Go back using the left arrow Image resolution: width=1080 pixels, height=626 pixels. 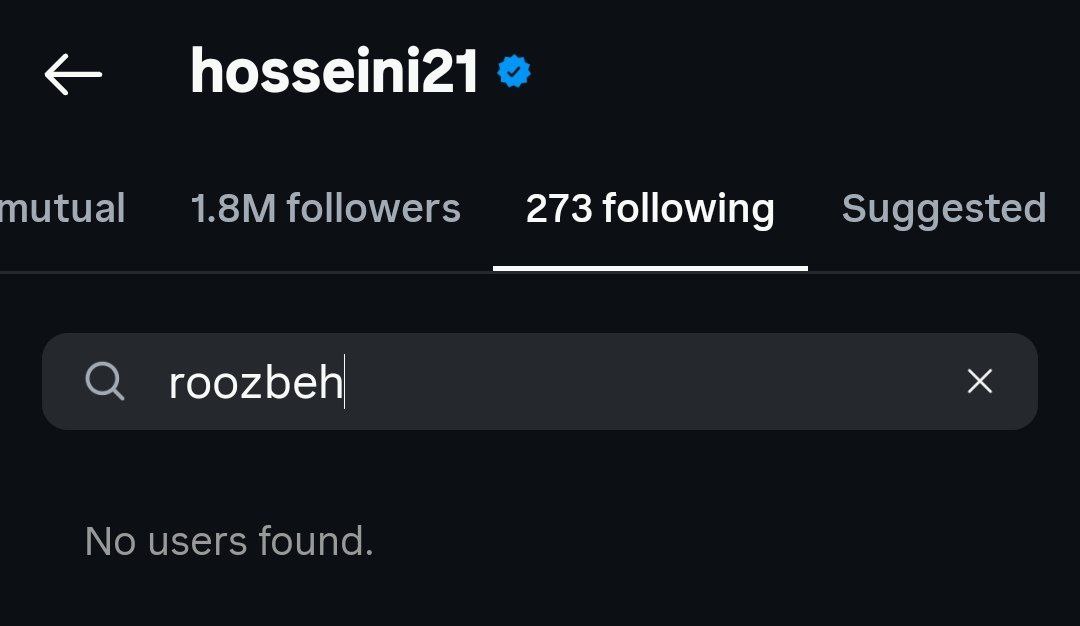[x=73, y=74]
